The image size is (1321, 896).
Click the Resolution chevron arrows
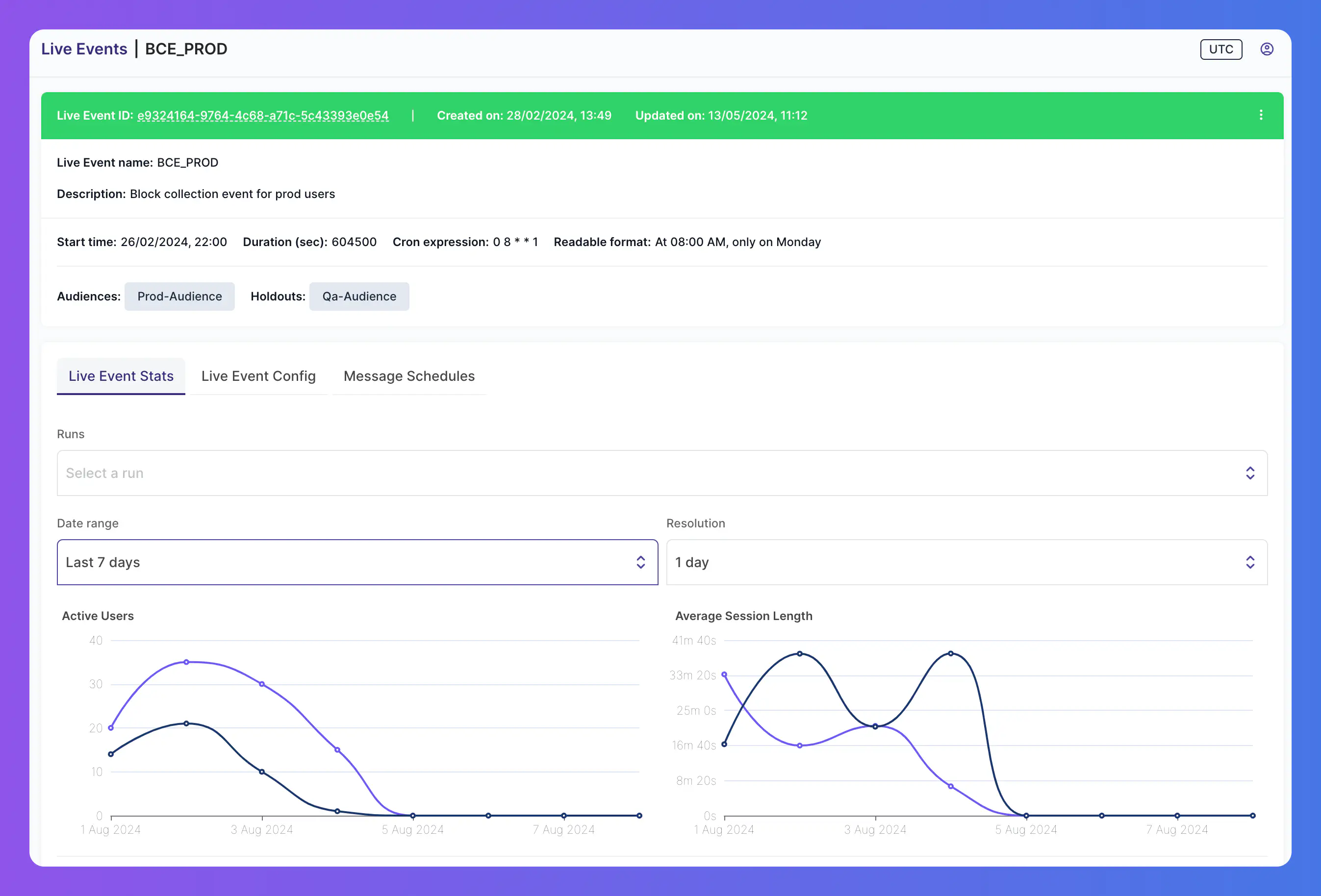tap(1250, 563)
